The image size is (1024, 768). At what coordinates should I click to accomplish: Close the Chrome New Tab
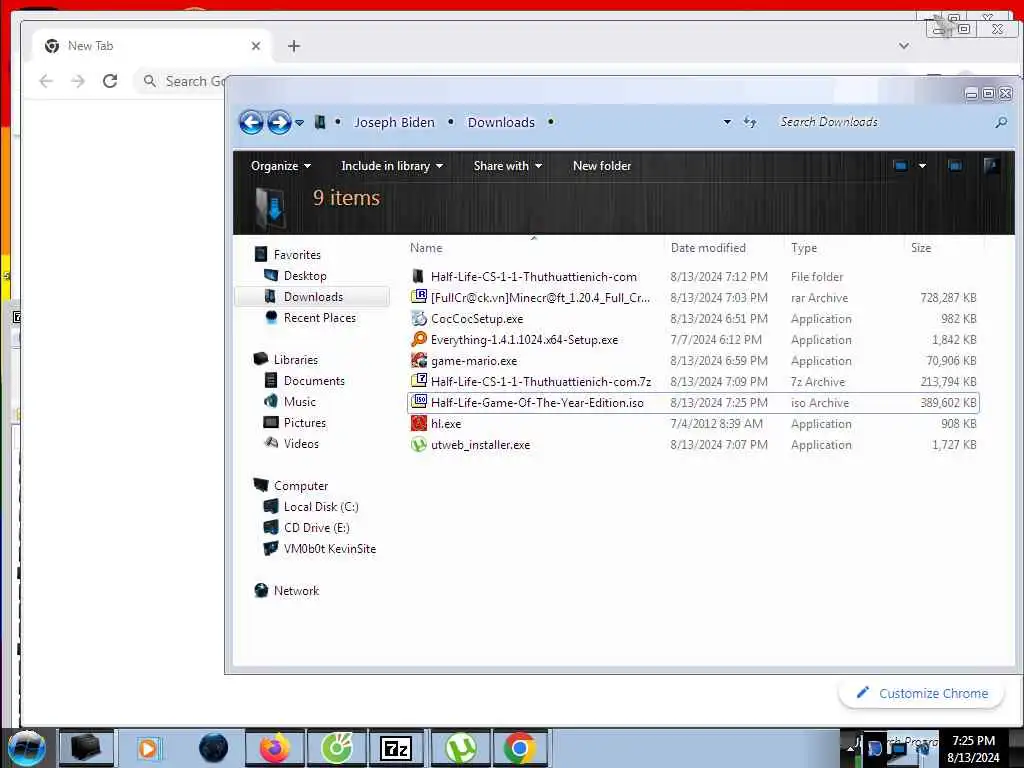[256, 46]
